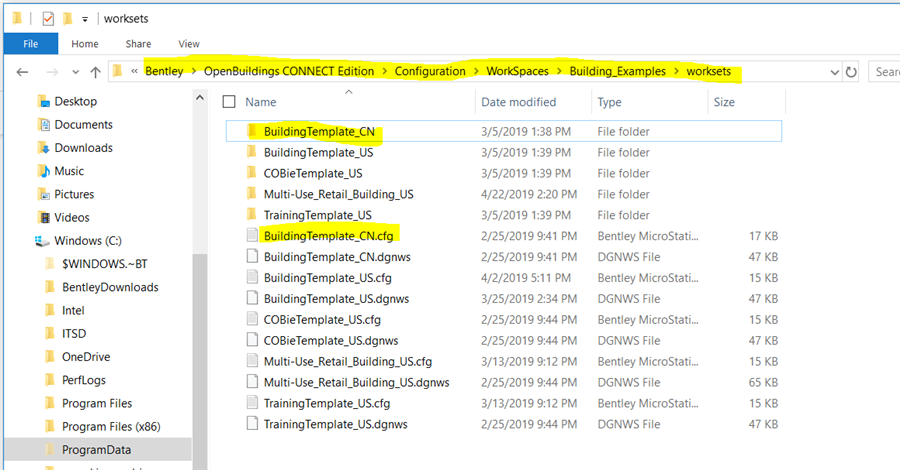
Task: Sort by Date modified column
Action: click(x=518, y=102)
